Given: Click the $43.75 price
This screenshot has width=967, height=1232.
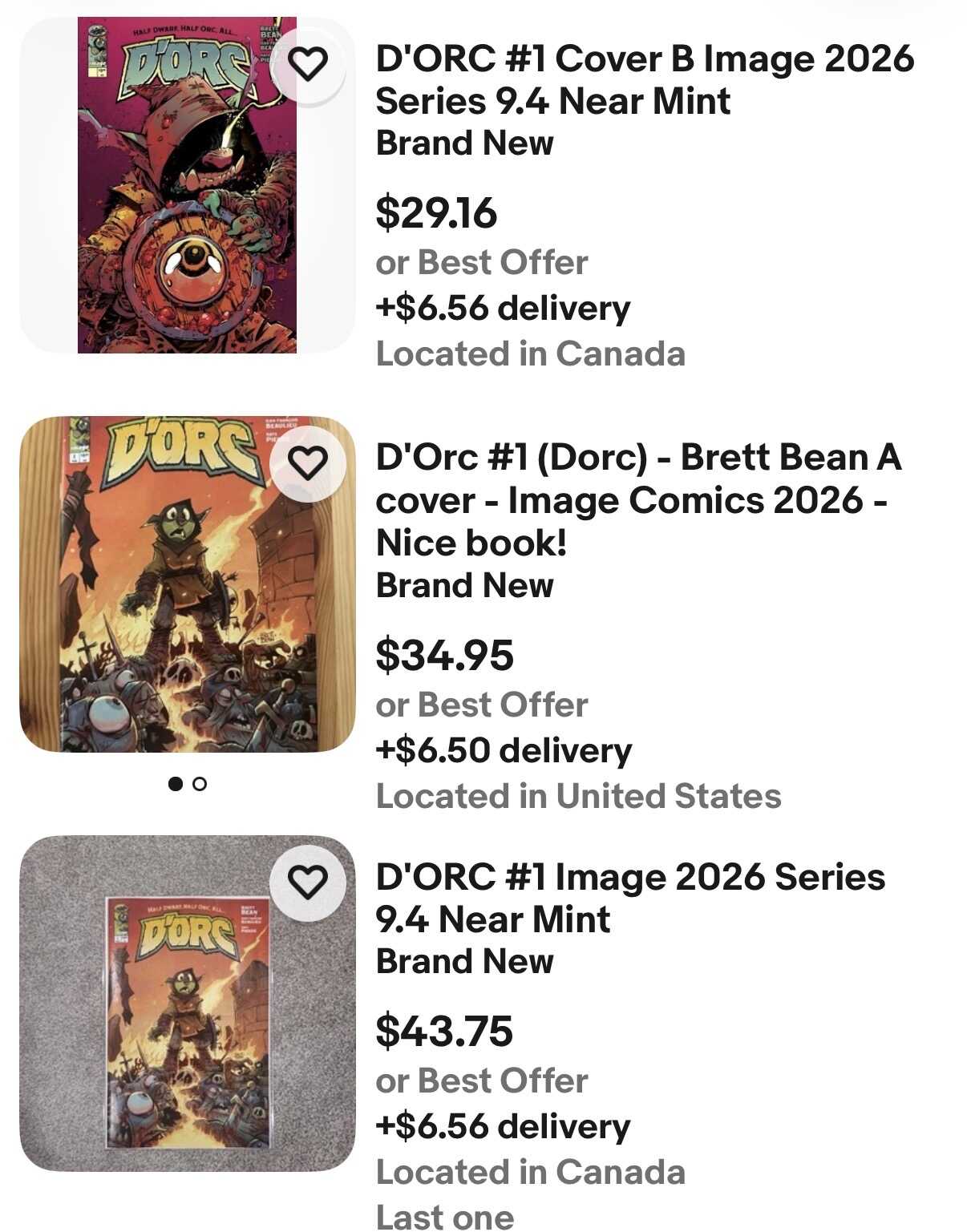Looking at the screenshot, I should (x=444, y=1031).
